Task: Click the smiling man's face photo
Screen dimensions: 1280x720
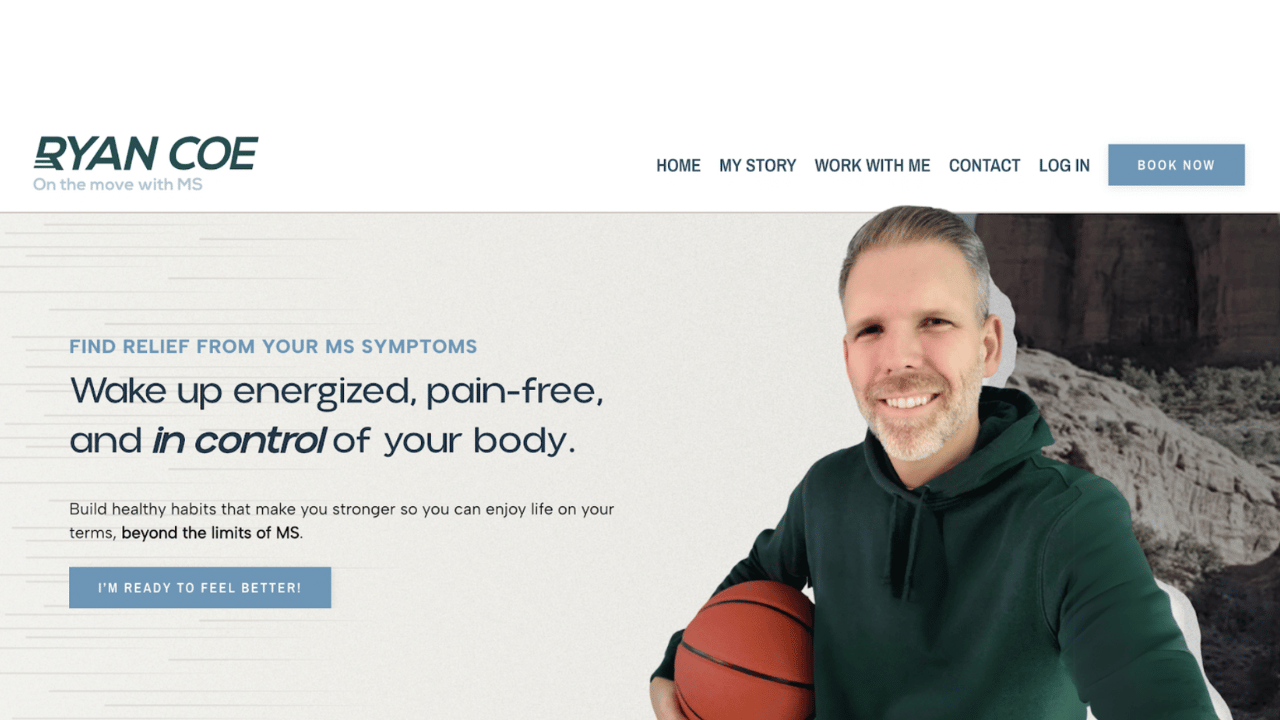Action: point(917,355)
